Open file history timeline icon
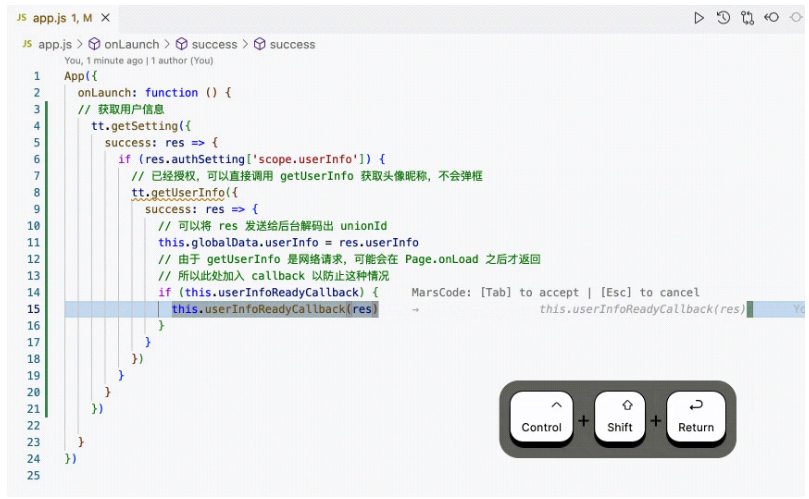Image resolution: width=809 pixels, height=499 pixels. click(x=723, y=18)
